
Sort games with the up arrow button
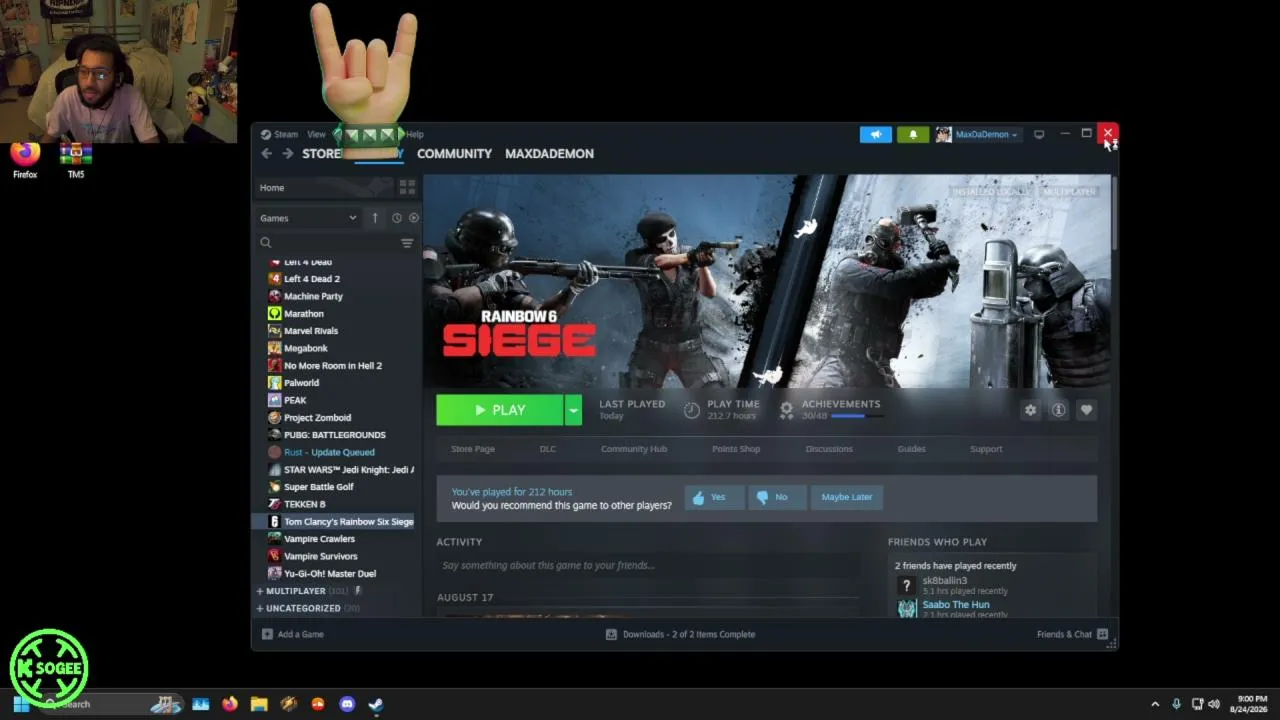click(x=375, y=218)
